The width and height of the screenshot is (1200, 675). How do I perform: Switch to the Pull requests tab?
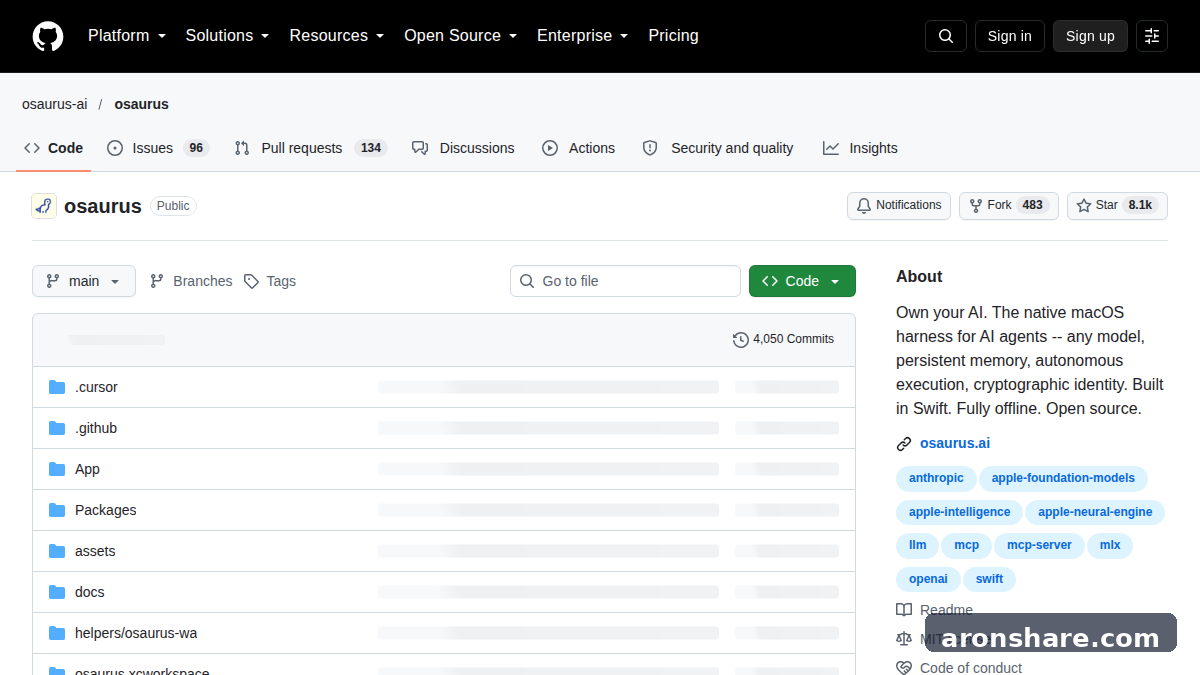[x=310, y=148]
